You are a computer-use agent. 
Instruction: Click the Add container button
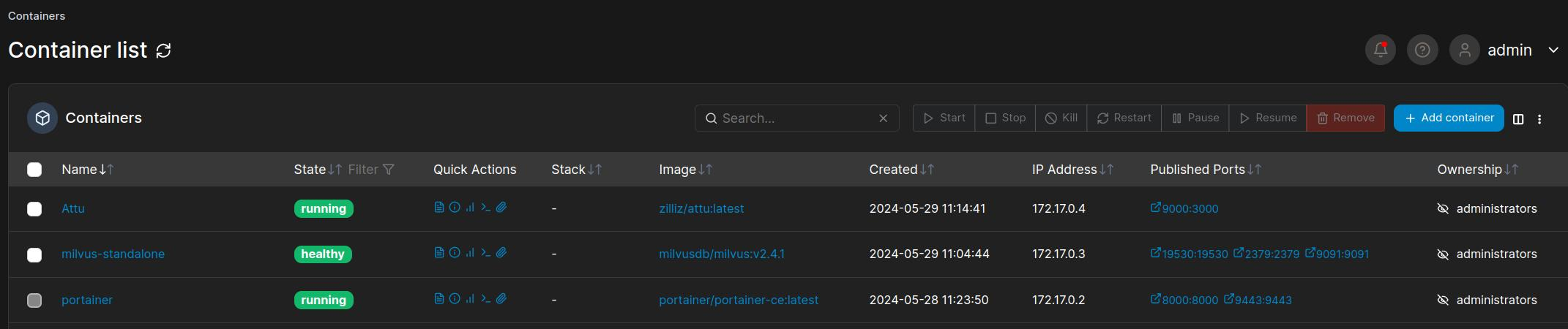click(x=1449, y=118)
